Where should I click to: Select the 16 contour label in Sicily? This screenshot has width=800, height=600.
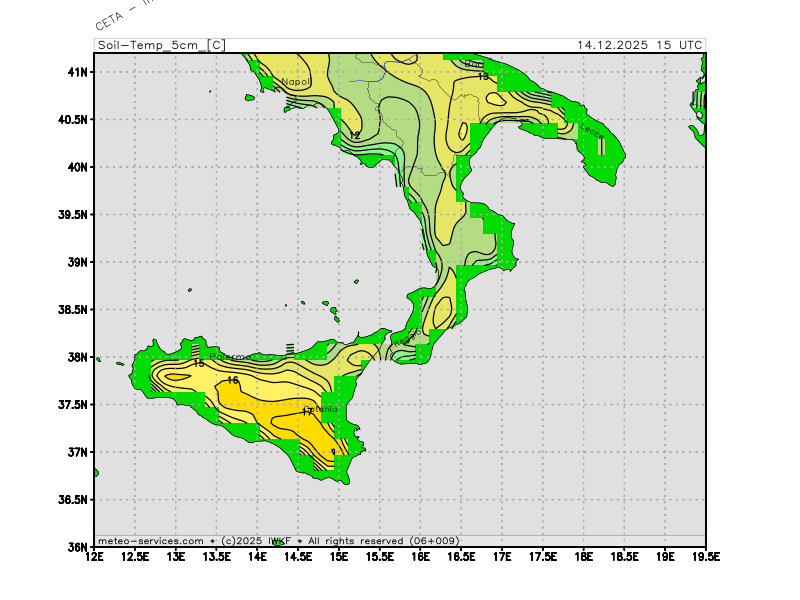point(233,380)
